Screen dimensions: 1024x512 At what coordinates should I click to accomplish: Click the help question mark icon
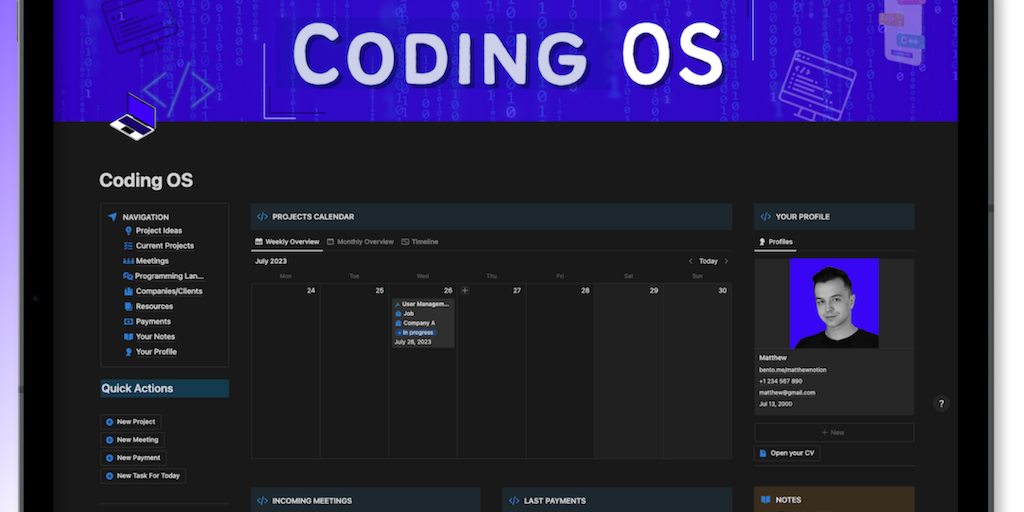(x=941, y=404)
